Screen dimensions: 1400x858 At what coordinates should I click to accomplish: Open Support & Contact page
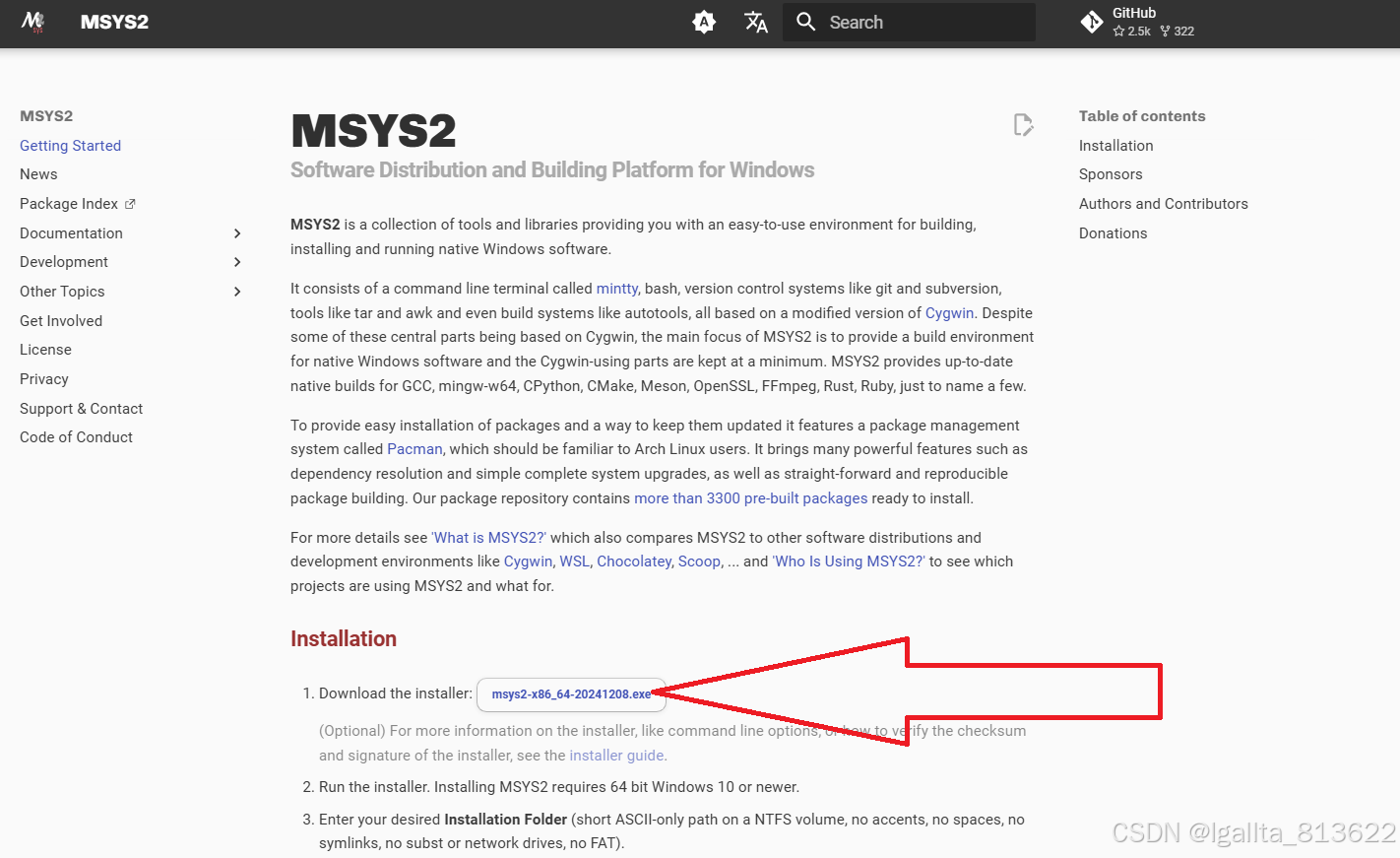click(81, 409)
